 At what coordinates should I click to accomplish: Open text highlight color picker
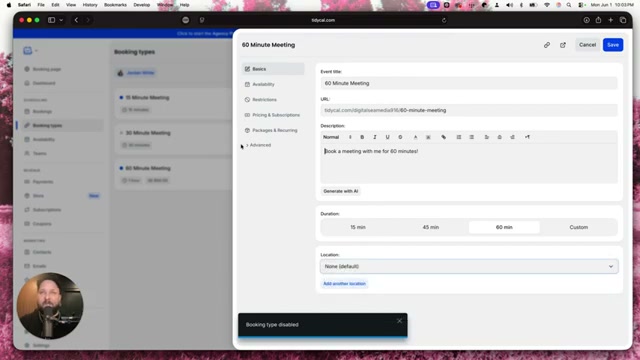coord(428,137)
